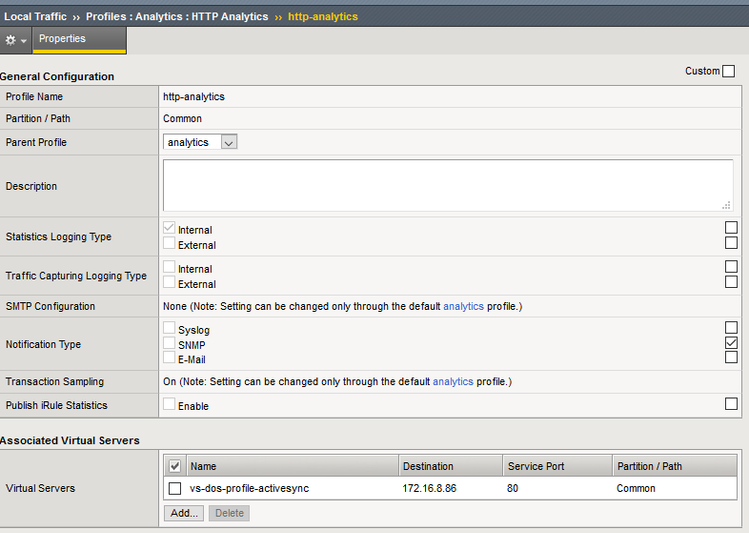This screenshot has height=533, width=749.
Task: Switch to the Properties tab
Action: pos(62,39)
